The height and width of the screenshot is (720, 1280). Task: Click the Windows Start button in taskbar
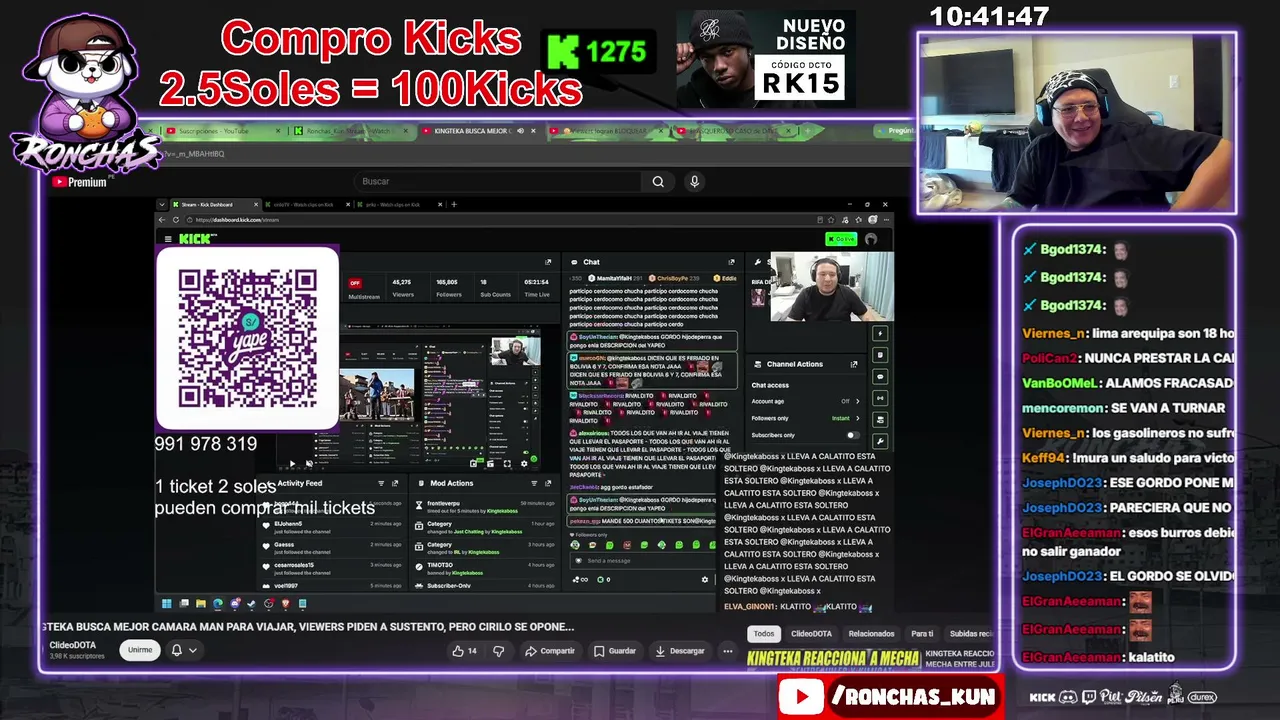click(x=167, y=603)
